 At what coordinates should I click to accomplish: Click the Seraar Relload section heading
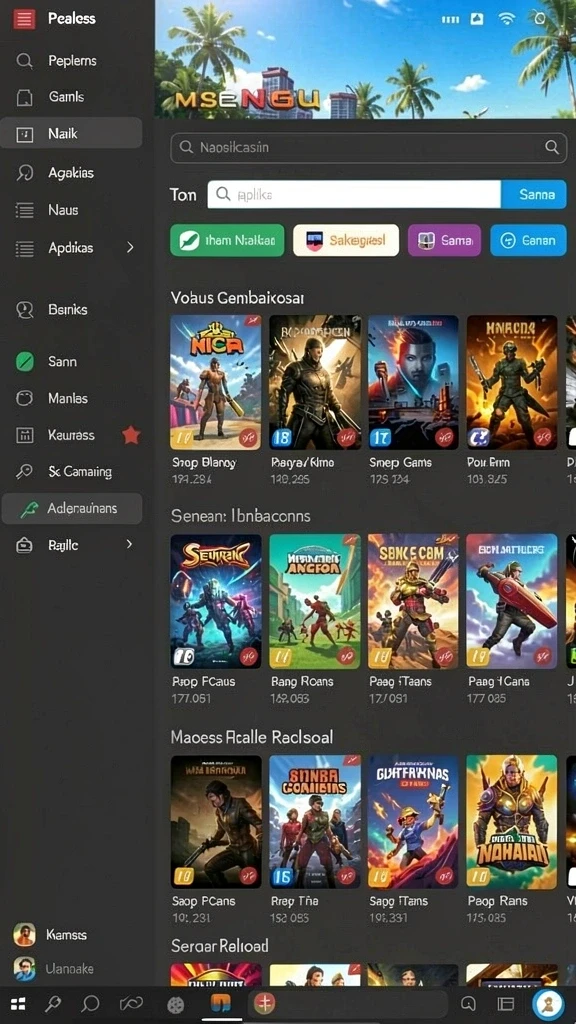tap(219, 946)
